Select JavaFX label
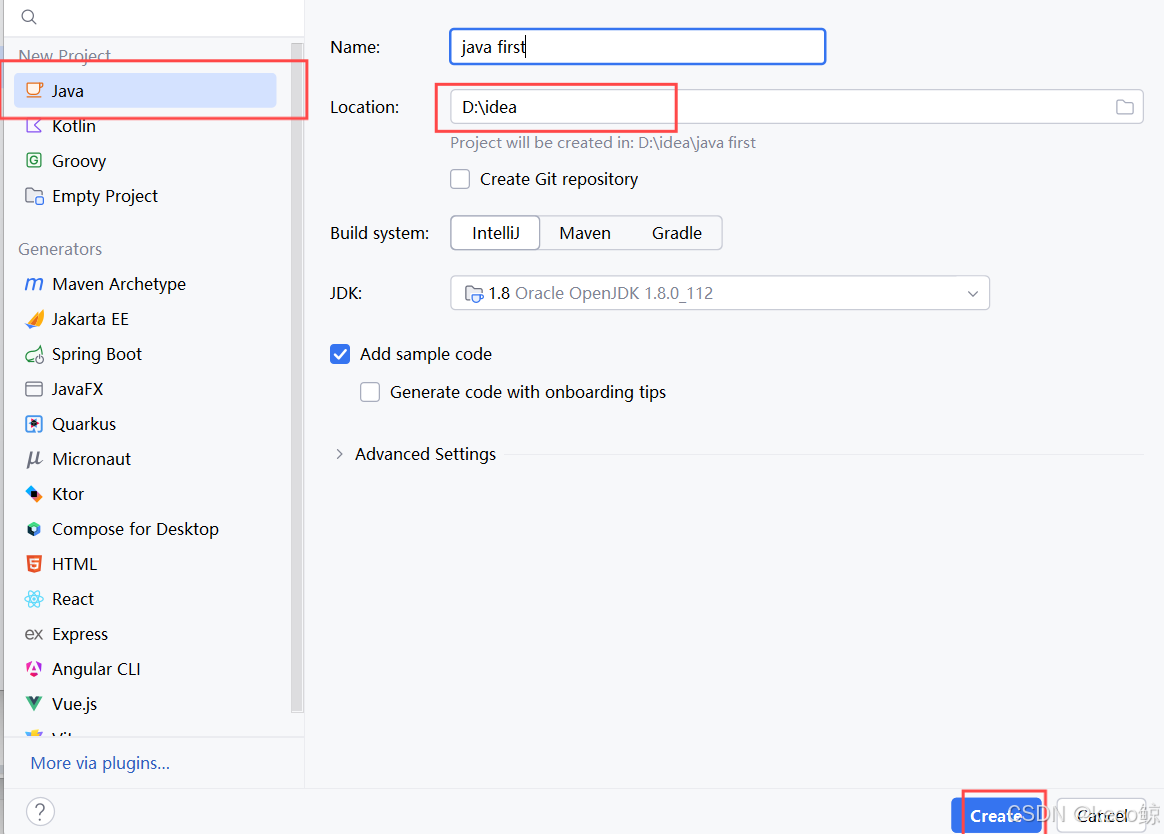Viewport: 1164px width, 834px height. coord(77,389)
